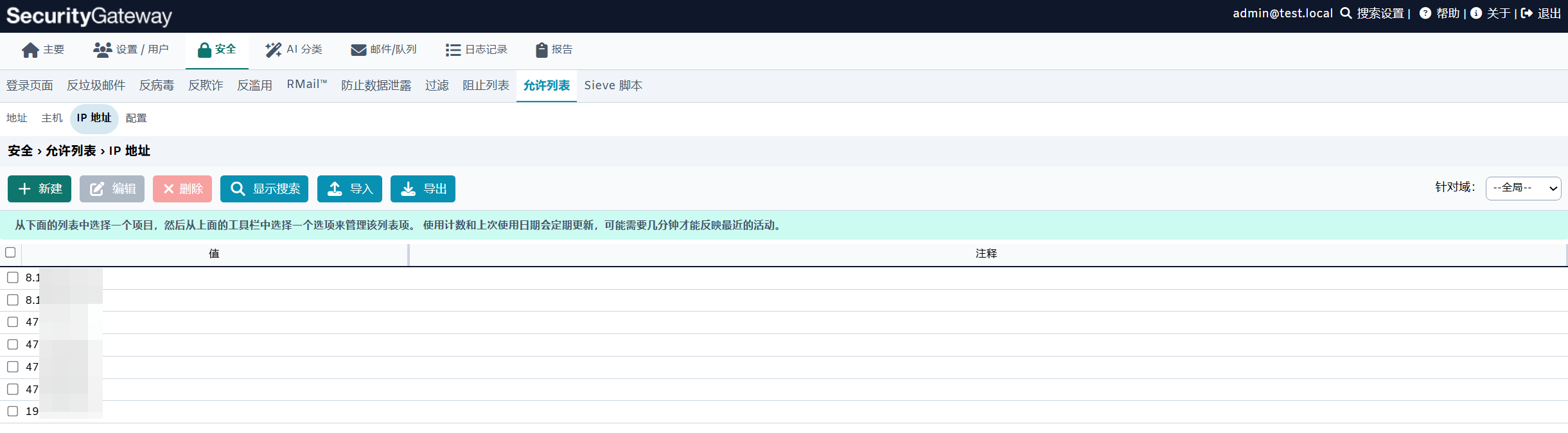The width and height of the screenshot is (1568, 433).
Task: Sort by the 值 column header
Action: 215,254
